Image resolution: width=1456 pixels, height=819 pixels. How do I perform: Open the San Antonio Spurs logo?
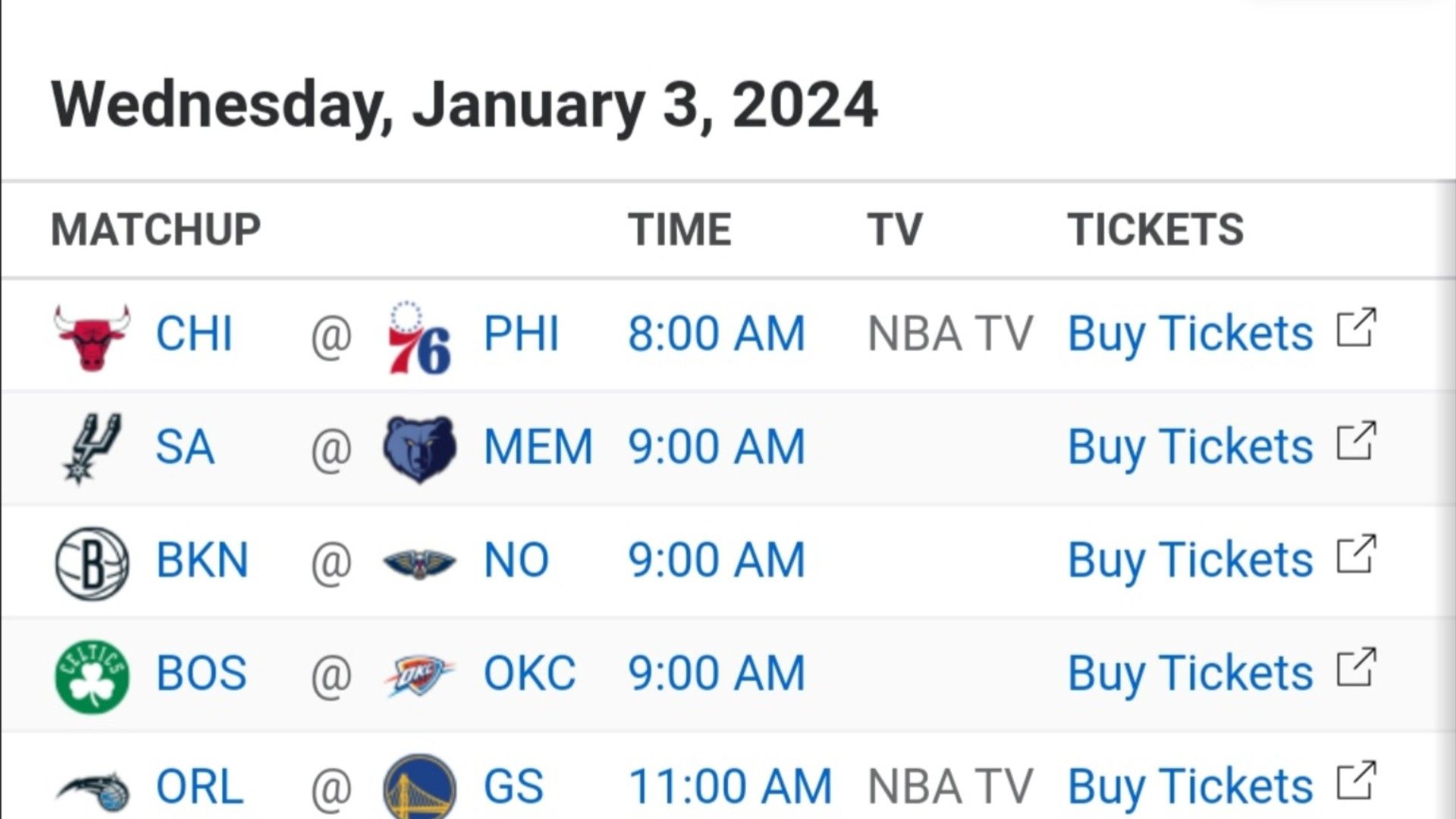(x=90, y=448)
